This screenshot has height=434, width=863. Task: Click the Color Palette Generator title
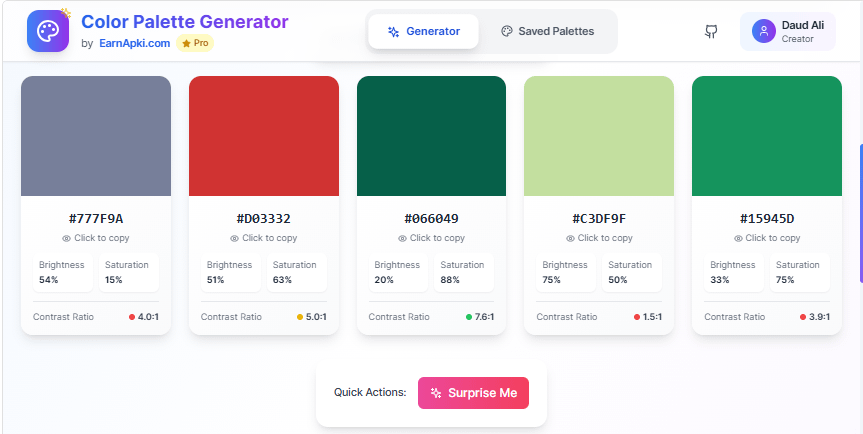click(x=185, y=21)
